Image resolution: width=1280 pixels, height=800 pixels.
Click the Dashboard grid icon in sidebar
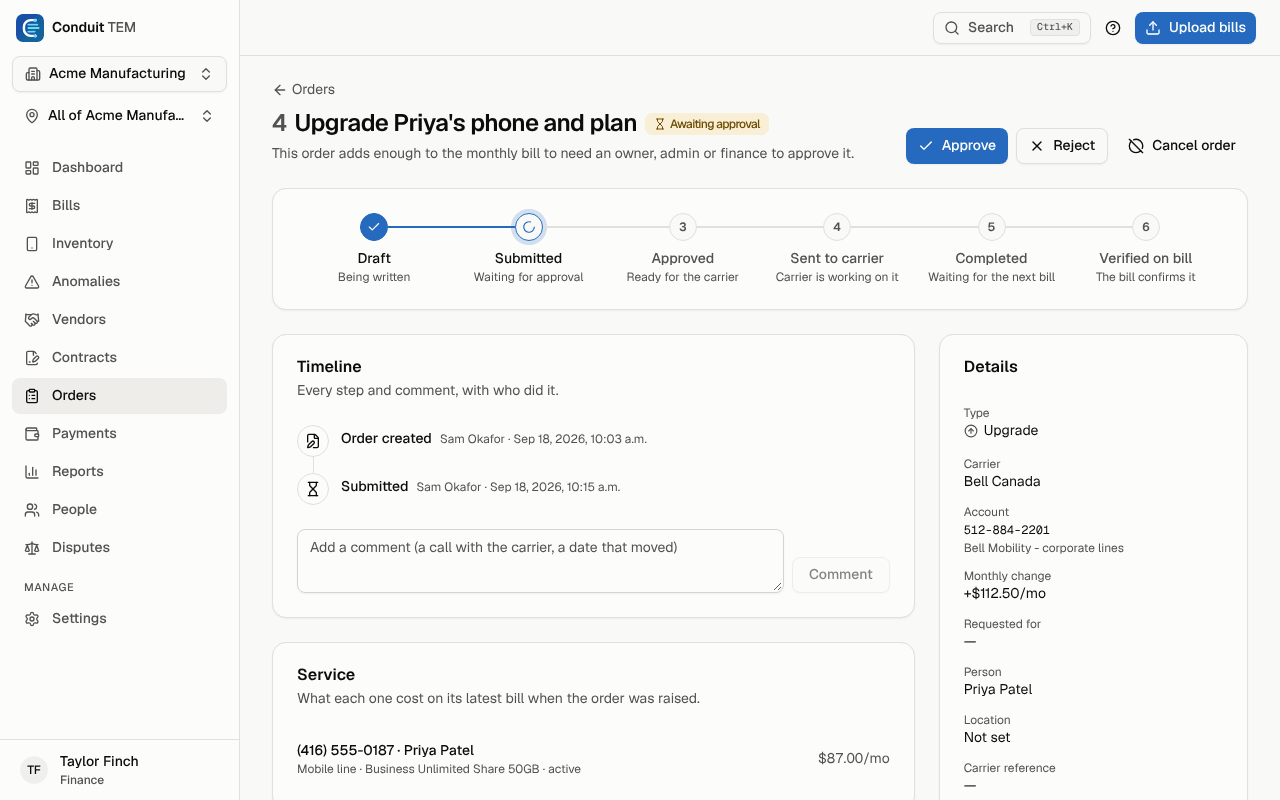(32, 168)
